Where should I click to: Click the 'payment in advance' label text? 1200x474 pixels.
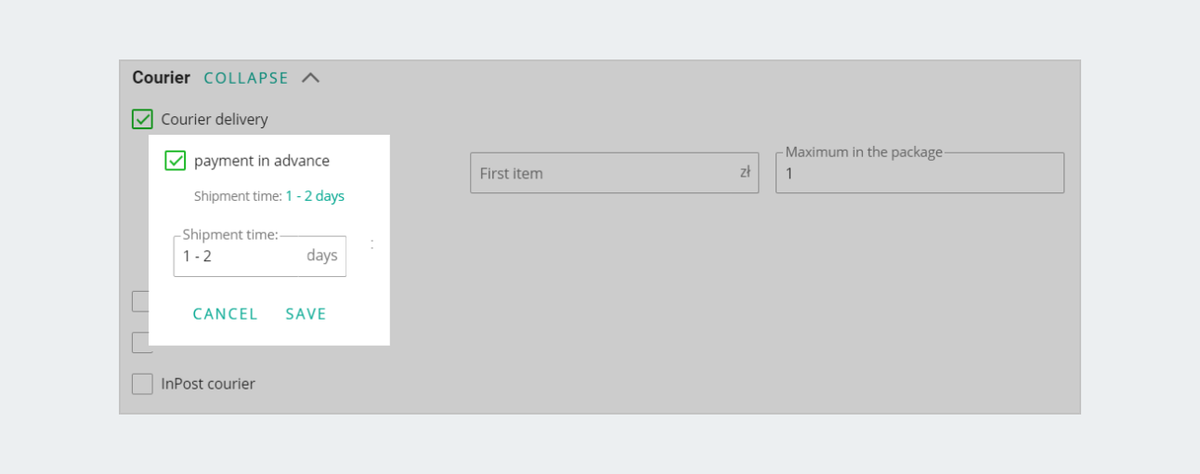(262, 160)
